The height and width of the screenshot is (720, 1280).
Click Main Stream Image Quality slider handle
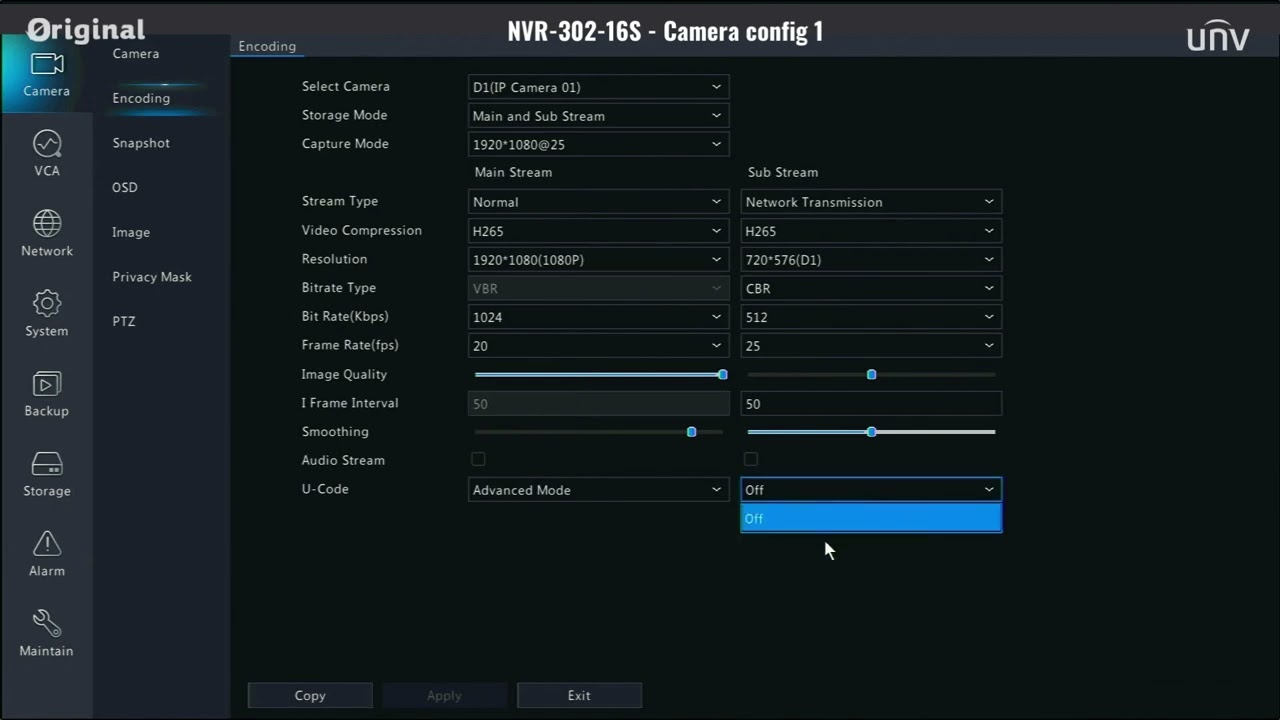coord(723,374)
